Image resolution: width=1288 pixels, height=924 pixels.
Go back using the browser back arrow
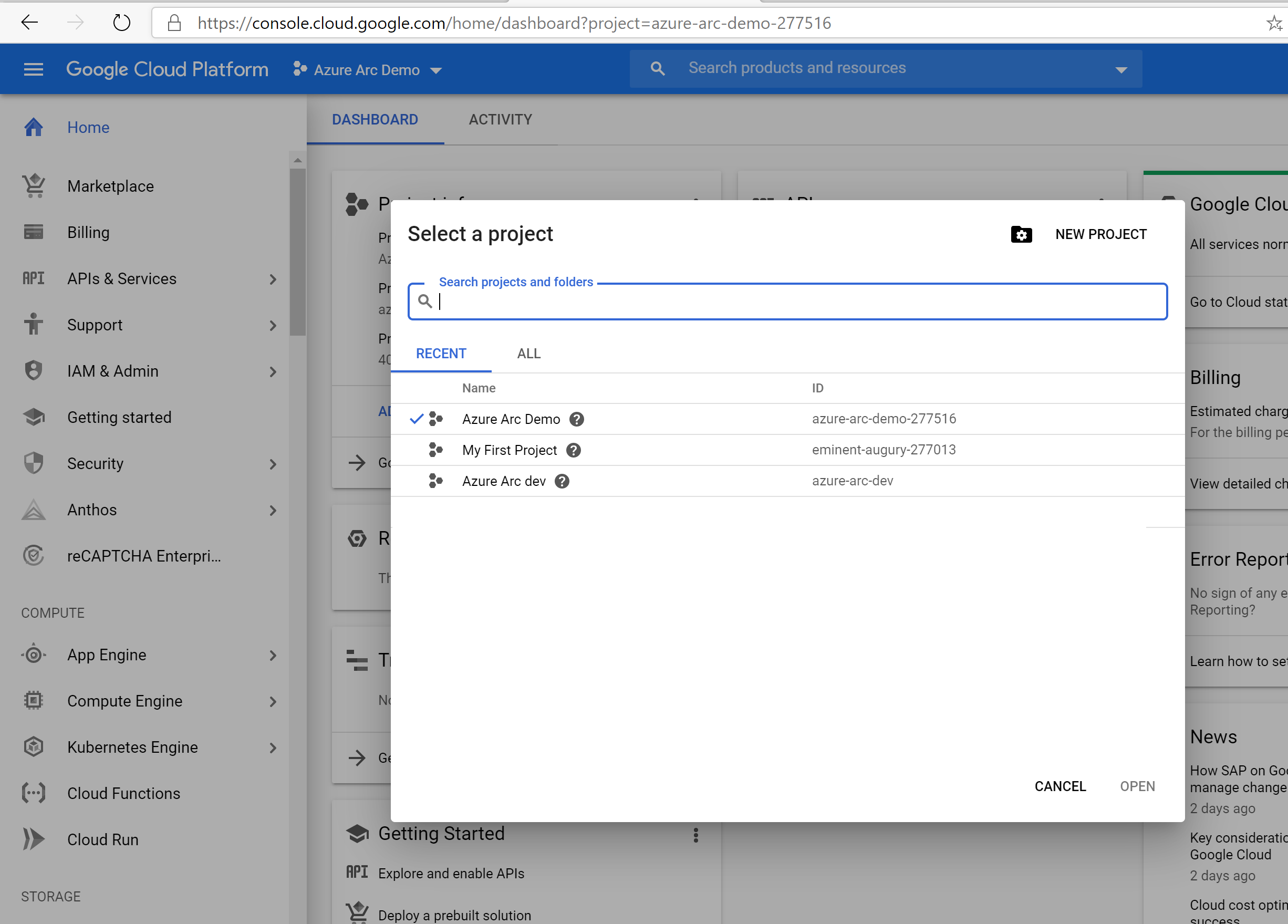click(29, 23)
